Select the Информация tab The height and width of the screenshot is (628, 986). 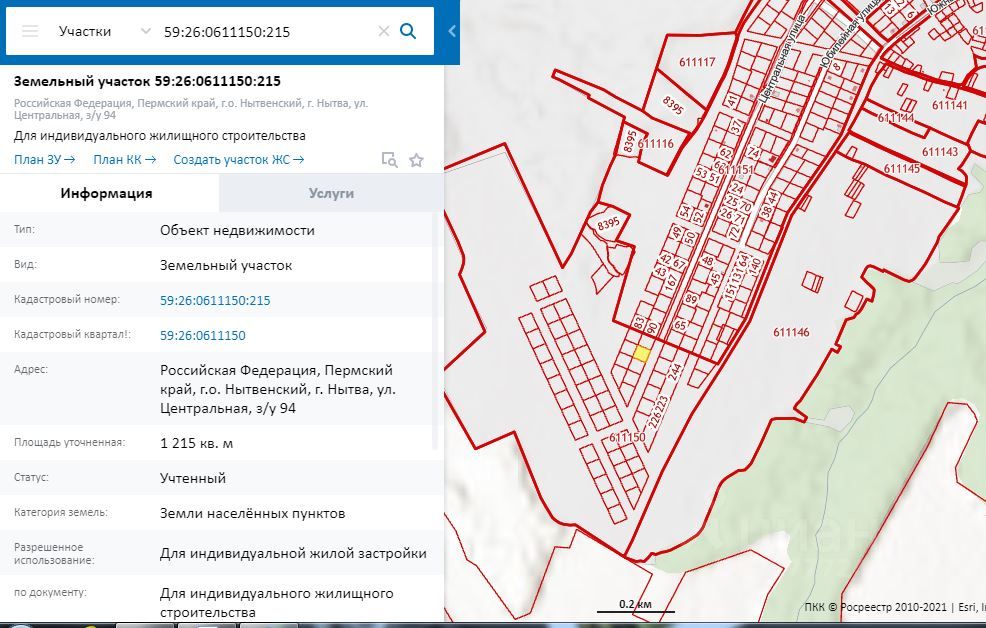[106, 193]
